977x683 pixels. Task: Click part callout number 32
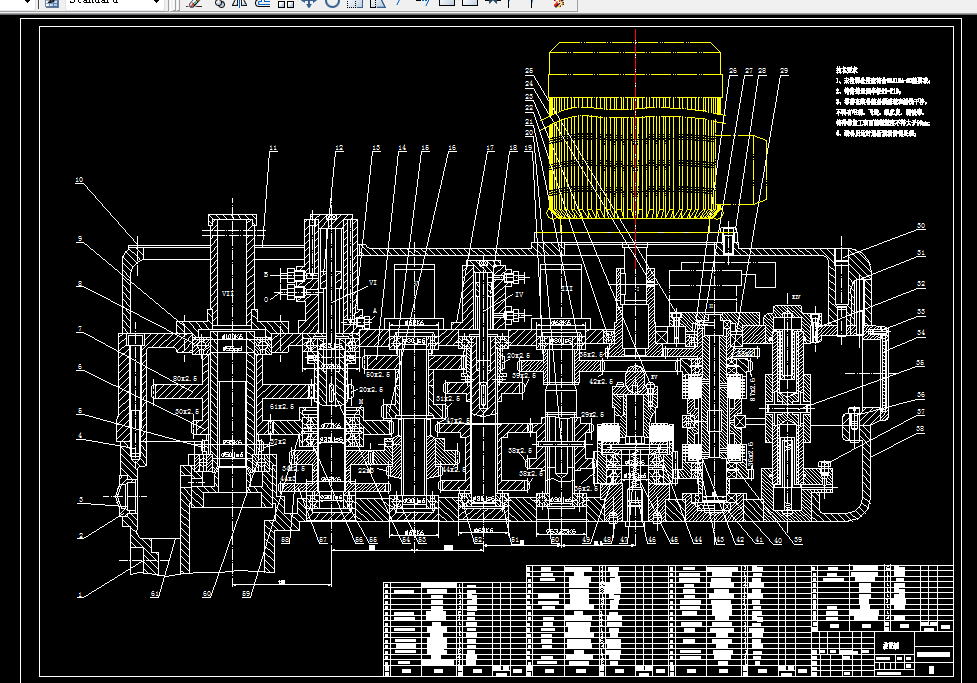point(921,284)
